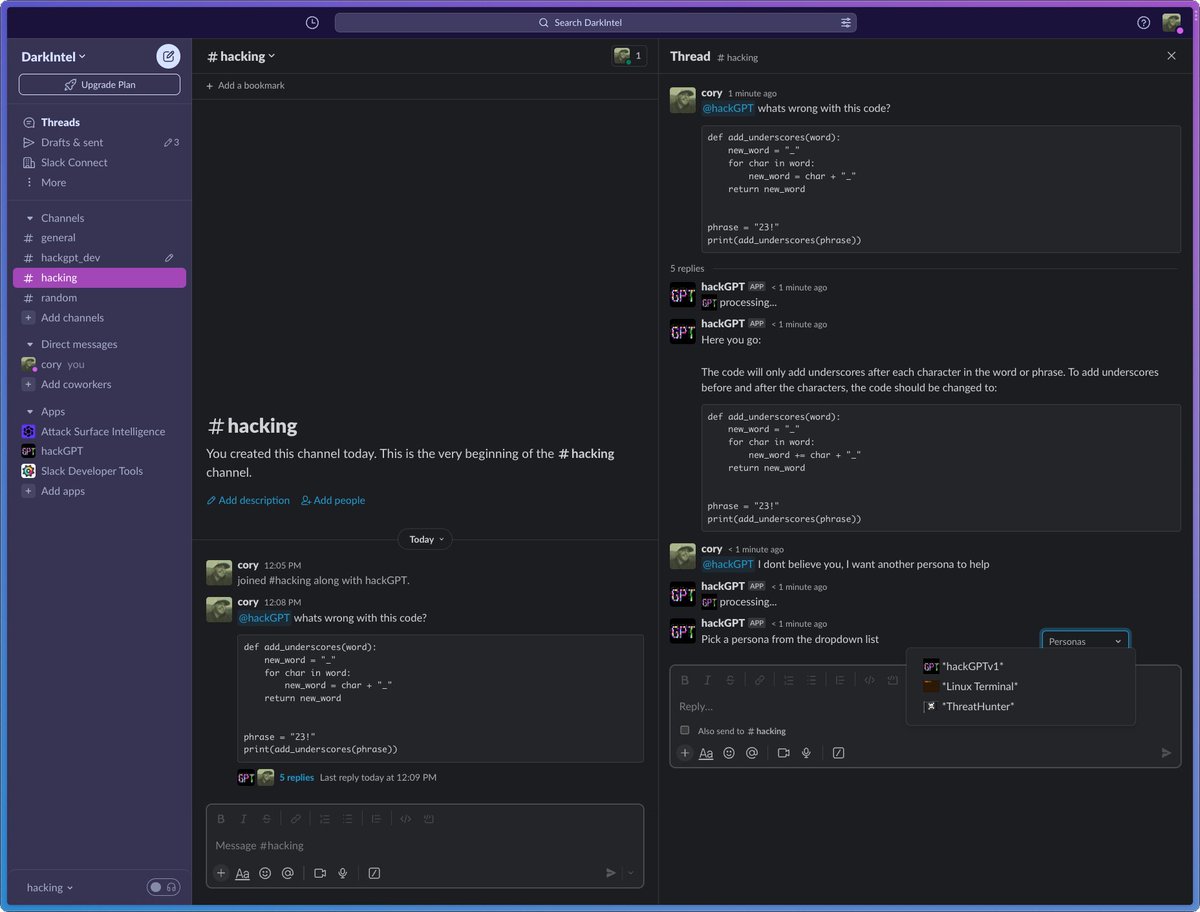Collapse the Channels section
Screen dimensions: 1200x912
click(x=30, y=218)
